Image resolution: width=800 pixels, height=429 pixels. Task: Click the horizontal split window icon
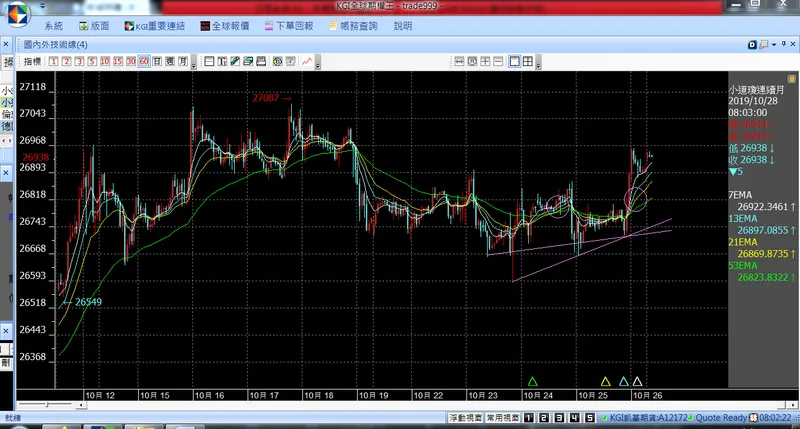tap(209, 62)
